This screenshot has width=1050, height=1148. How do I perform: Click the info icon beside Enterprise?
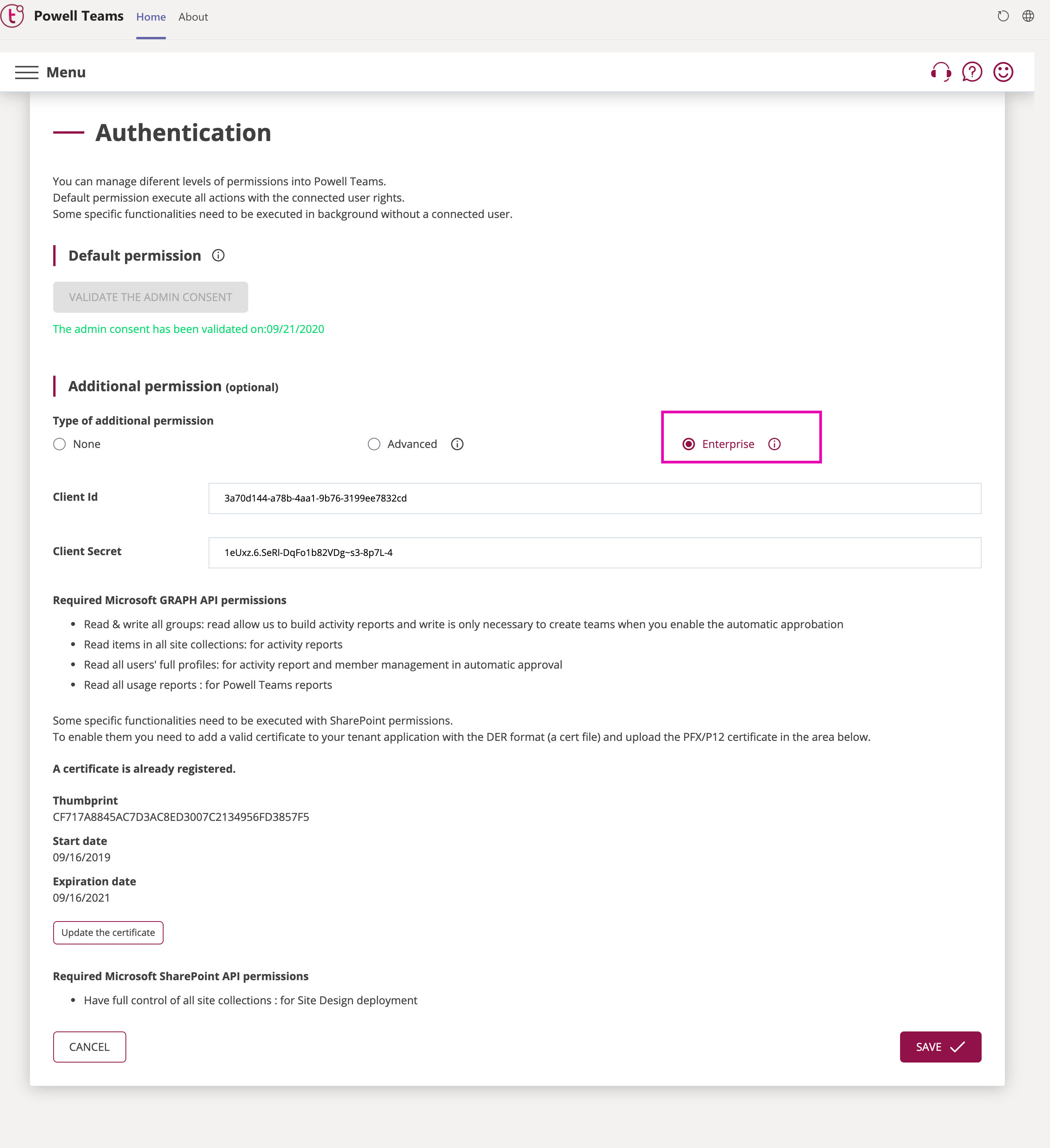(775, 444)
